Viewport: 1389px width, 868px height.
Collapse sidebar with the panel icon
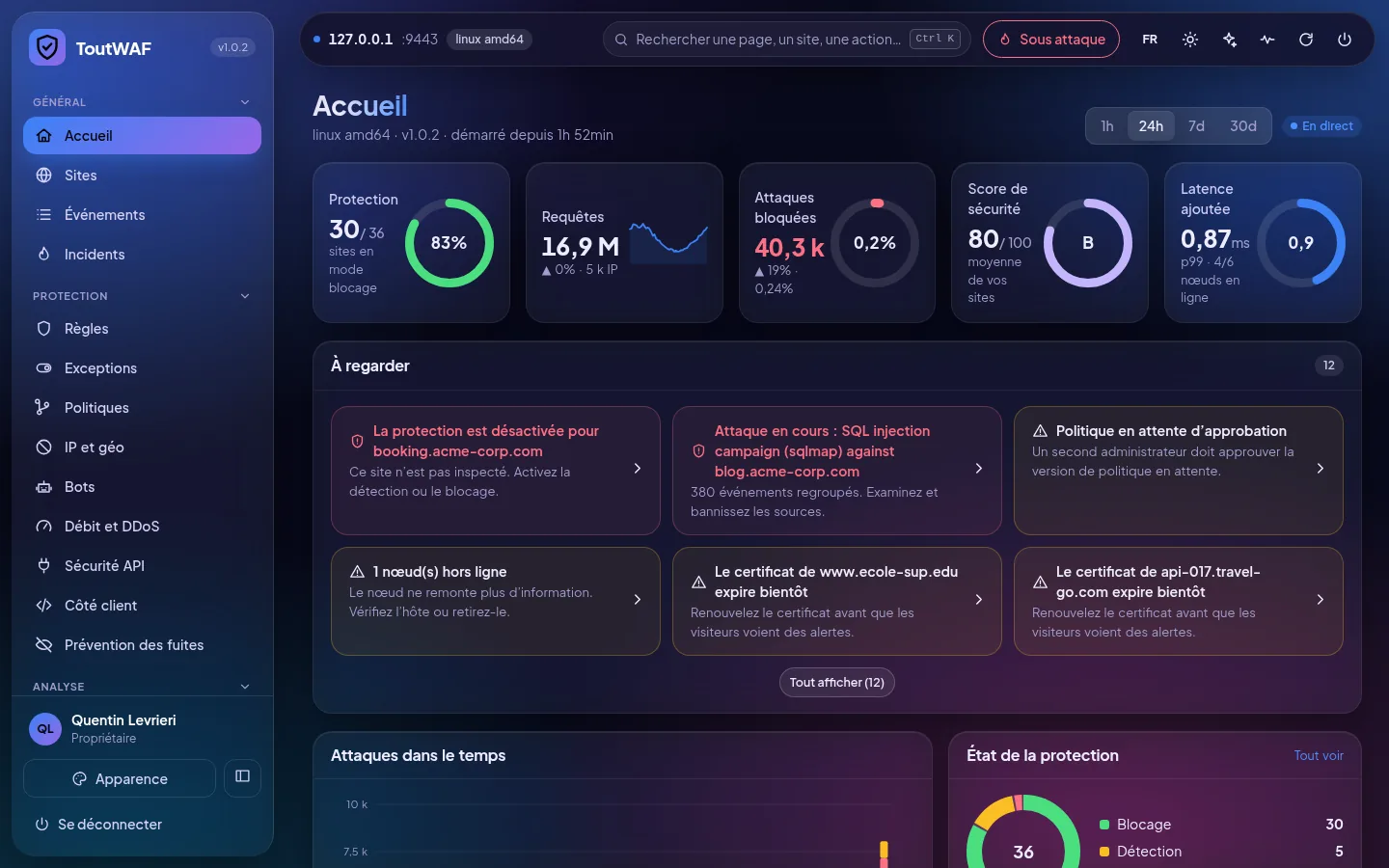click(x=242, y=776)
